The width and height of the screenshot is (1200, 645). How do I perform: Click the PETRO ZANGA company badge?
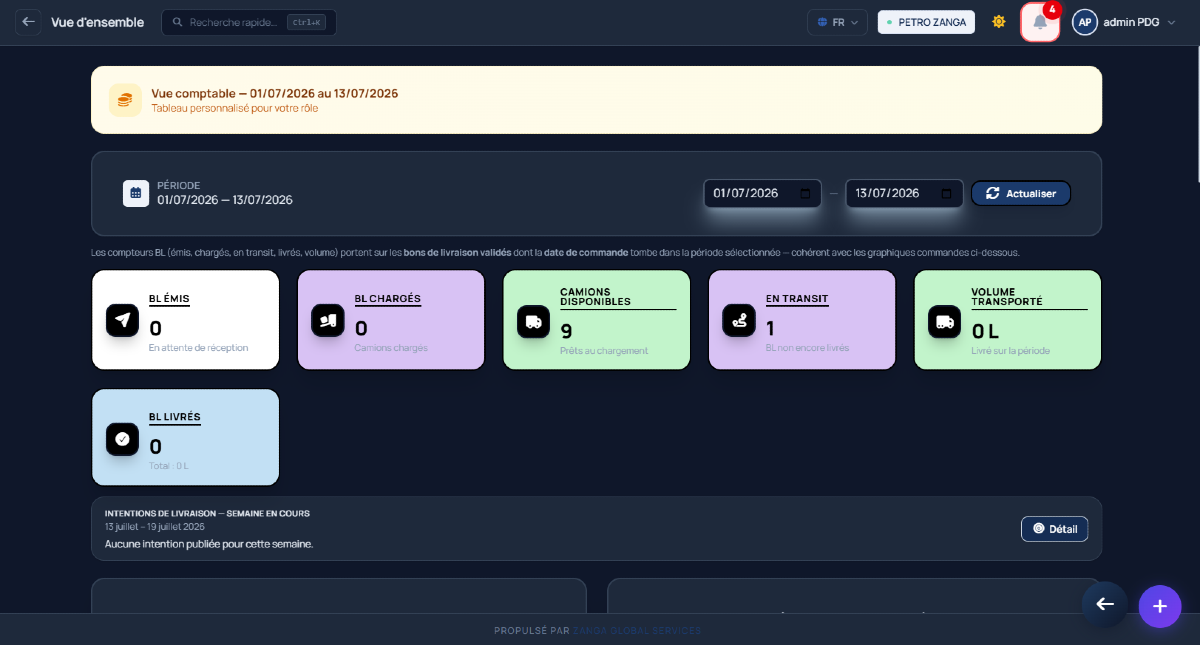[926, 22]
